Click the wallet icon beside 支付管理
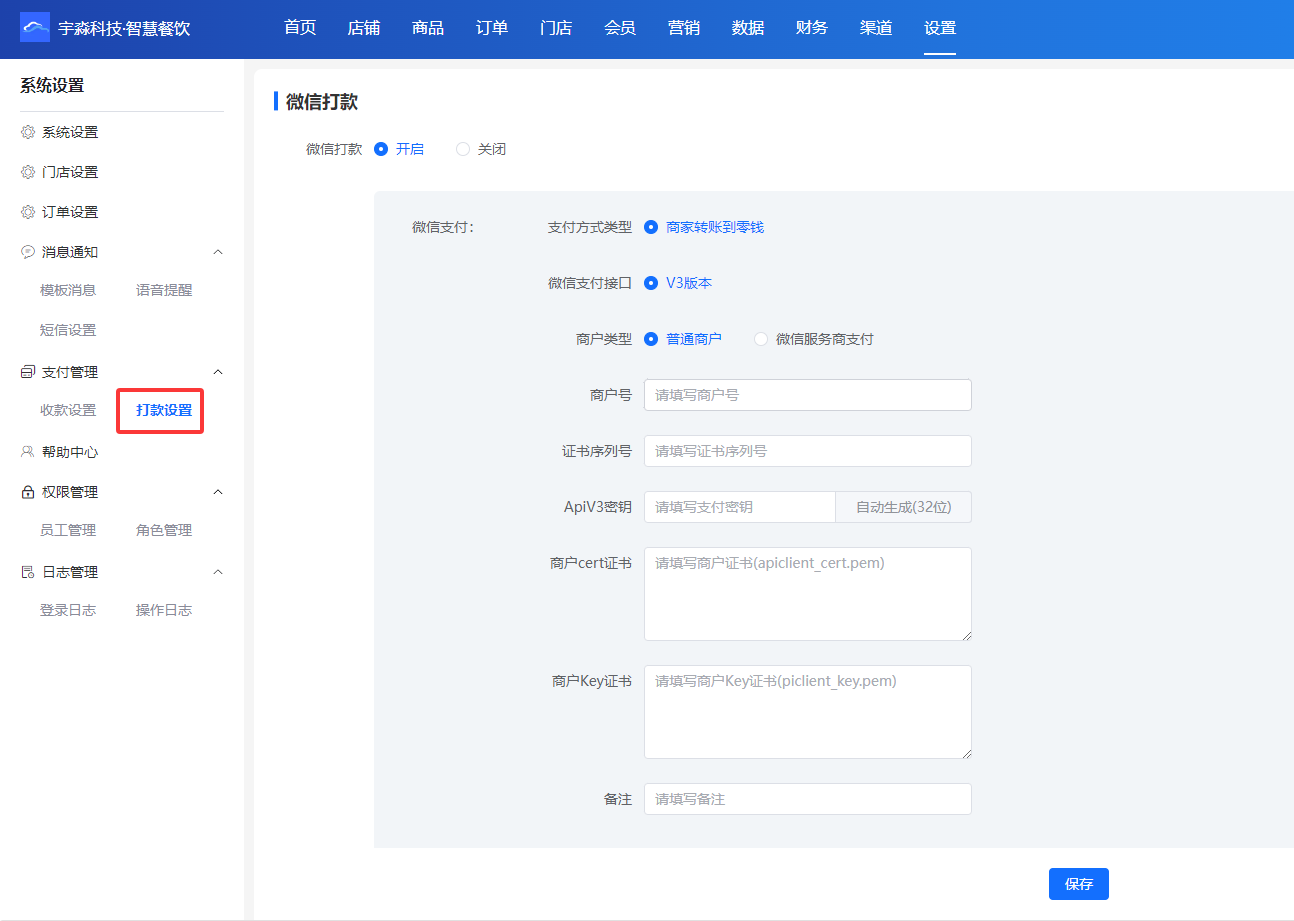Image resolution: width=1294 pixels, height=921 pixels. click(28, 372)
